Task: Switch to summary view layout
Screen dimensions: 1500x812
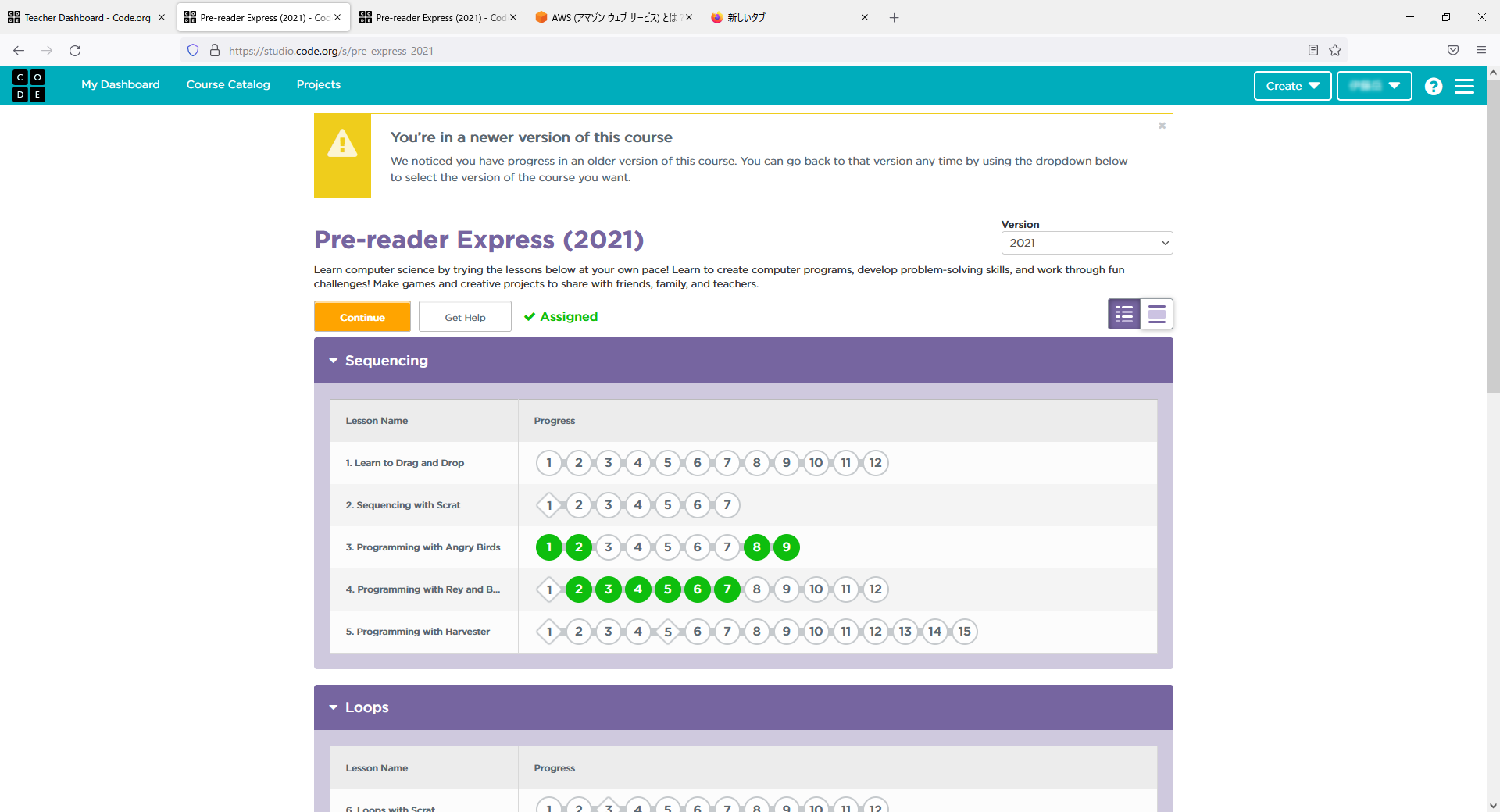Action: (1124, 315)
